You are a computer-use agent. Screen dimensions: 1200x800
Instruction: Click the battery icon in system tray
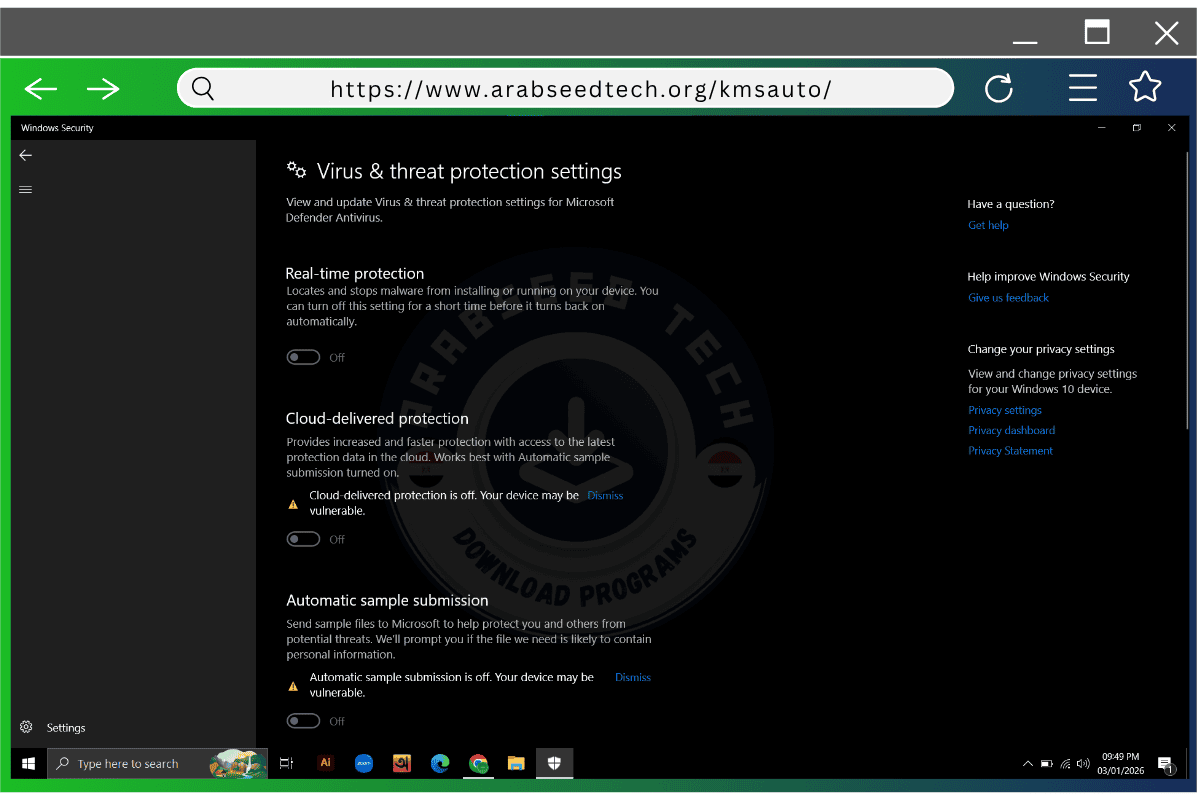click(1046, 764)
